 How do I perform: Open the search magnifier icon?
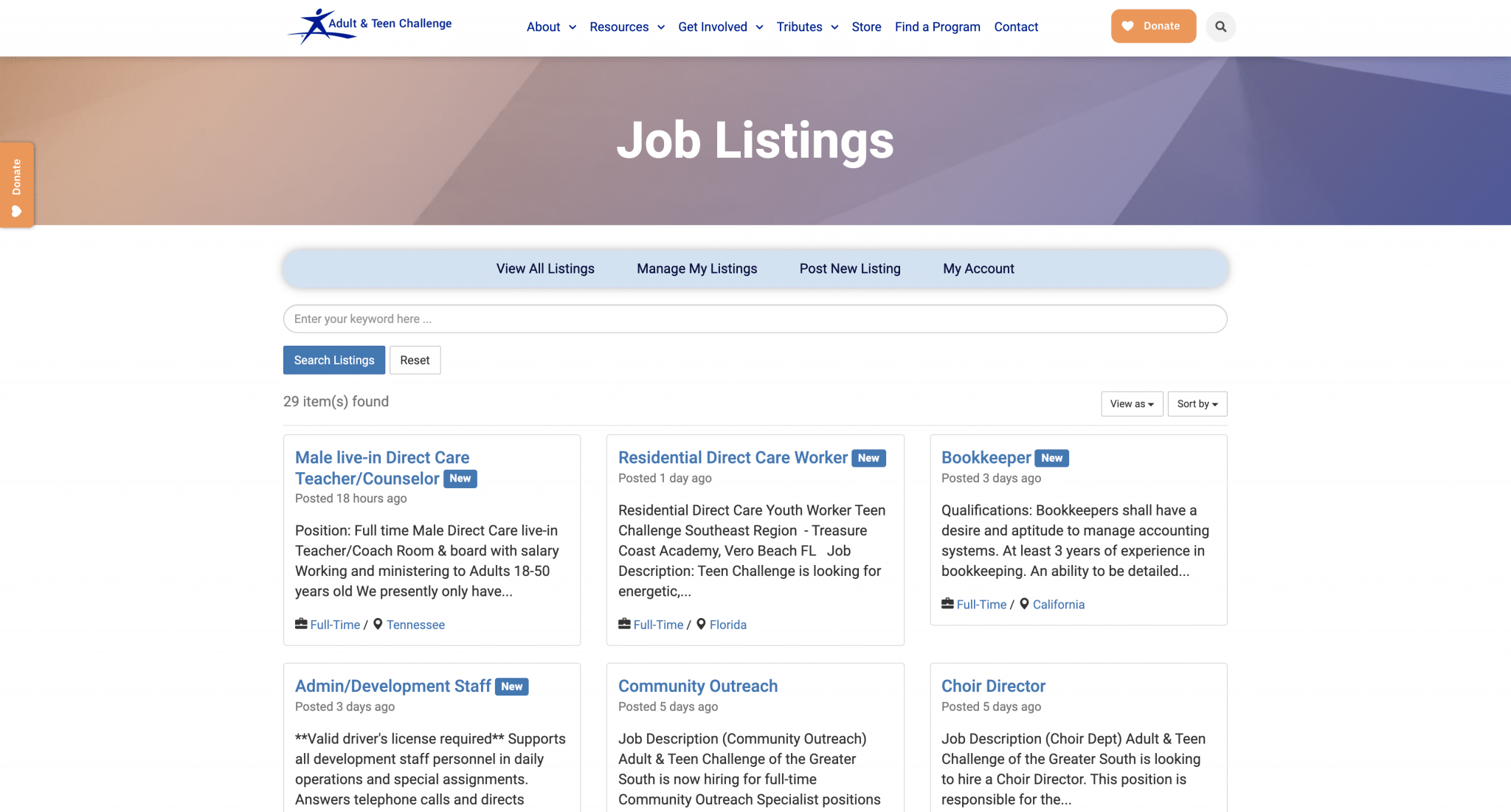(1221, 27)
